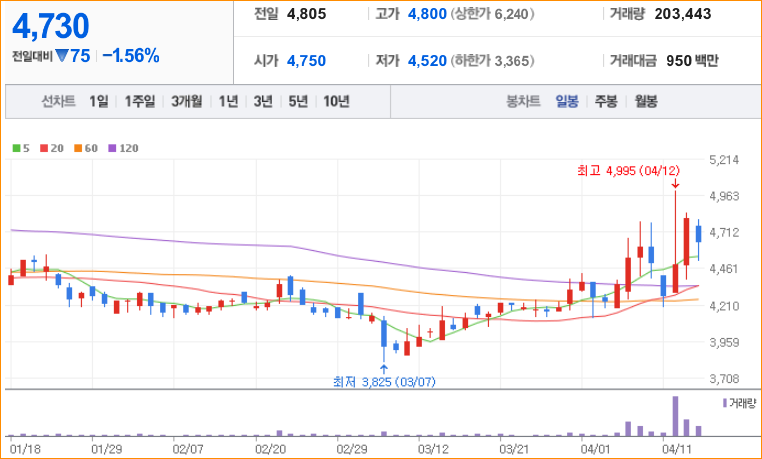Click the 3,708 price axis label
The image size is (762, 459).
click(724, 378)
